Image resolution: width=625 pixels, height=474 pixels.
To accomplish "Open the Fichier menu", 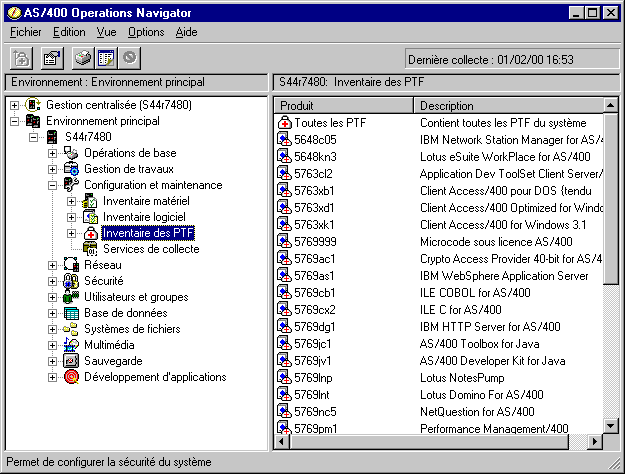I will click(x=26, y=32).
